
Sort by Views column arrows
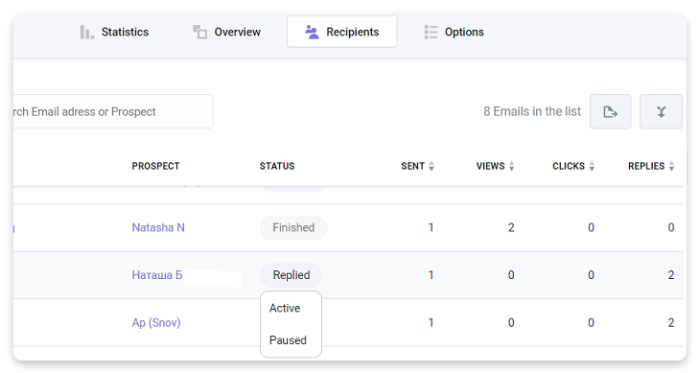[512, 166]
